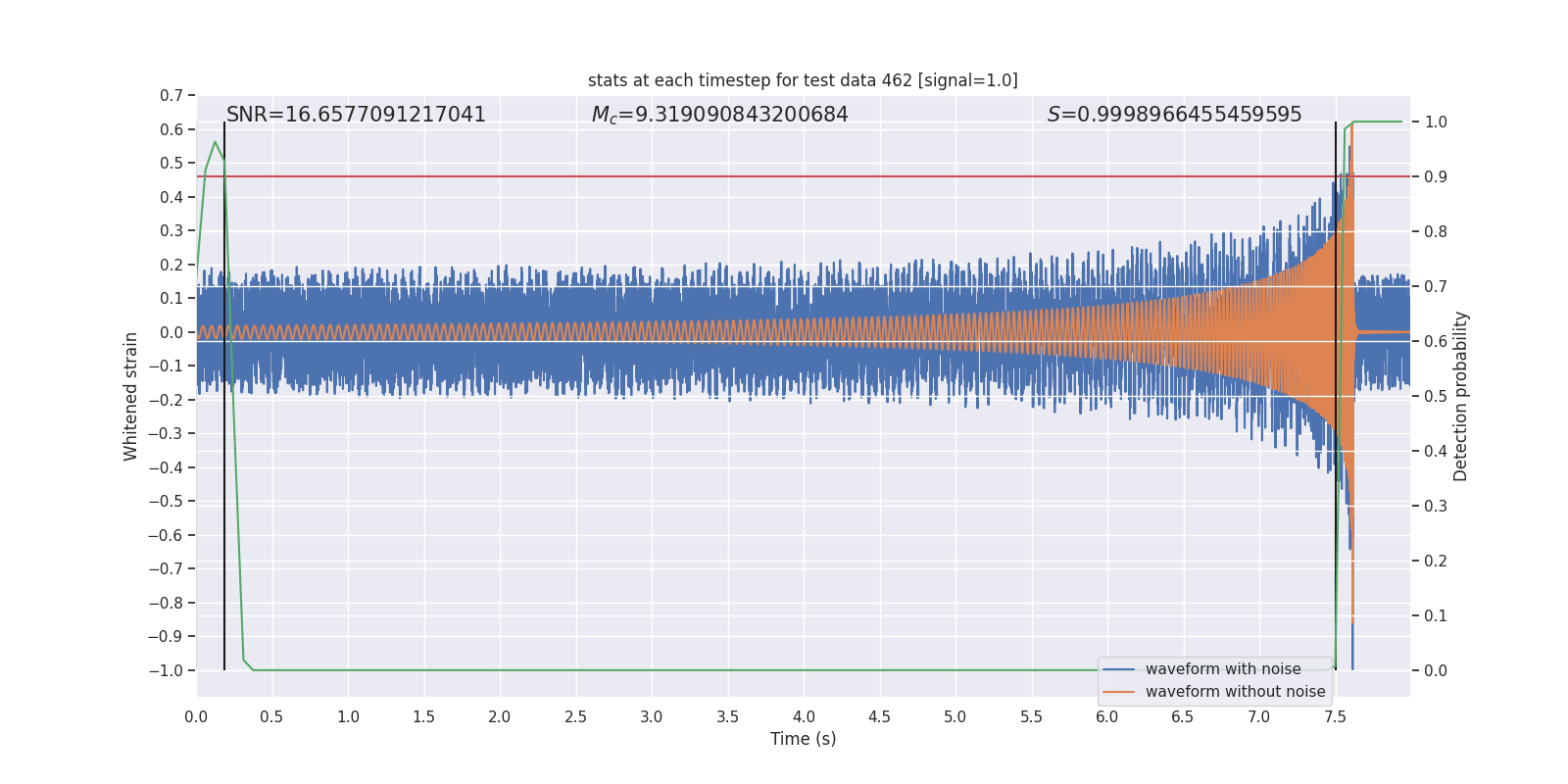This screenshot has height=784, width=1568.
Task: Click the 0.2 tick on the right probability axis
Action: click(1436, 561)
